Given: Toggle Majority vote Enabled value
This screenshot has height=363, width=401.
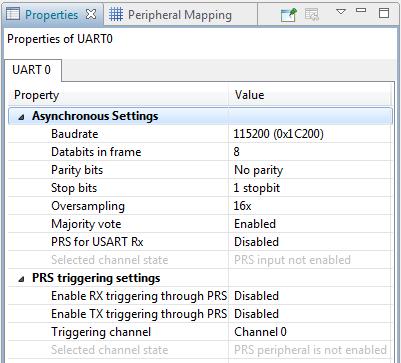Looking at the screenshot, I should tap(310, 224).
